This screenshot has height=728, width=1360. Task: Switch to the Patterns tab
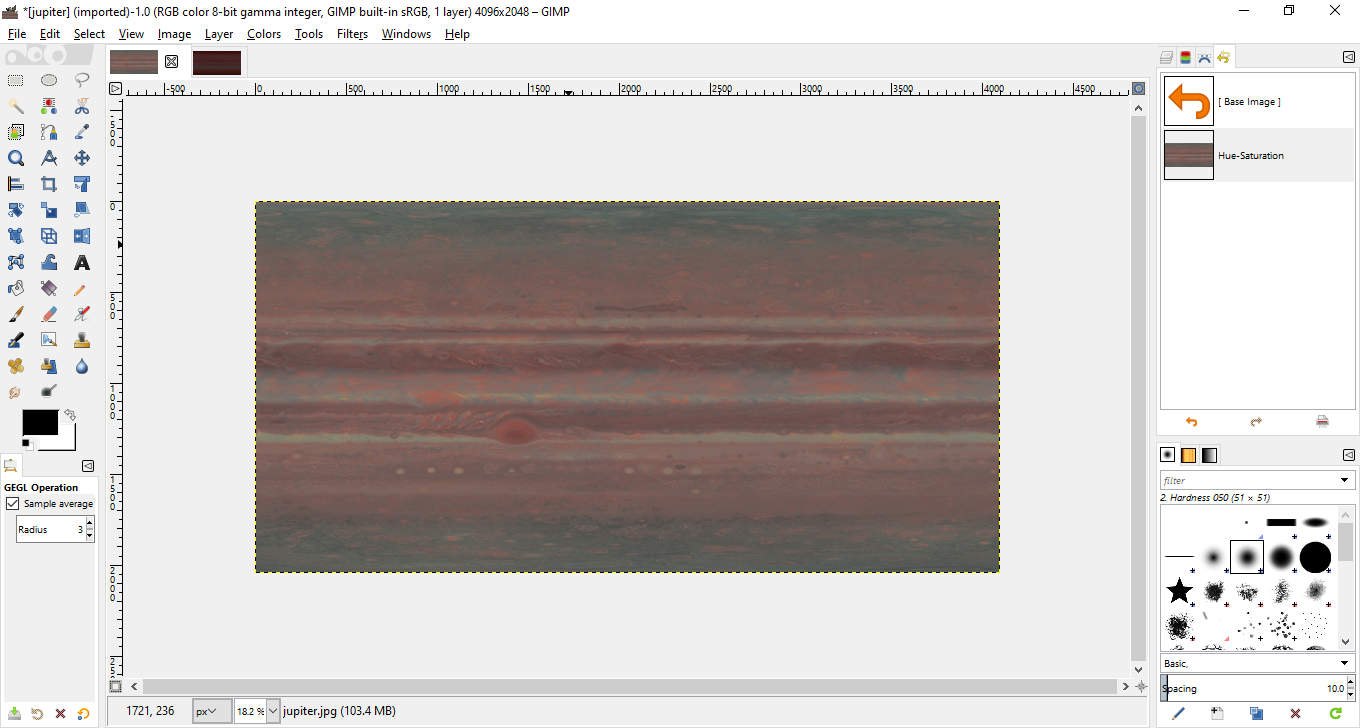pos(1188,454)
